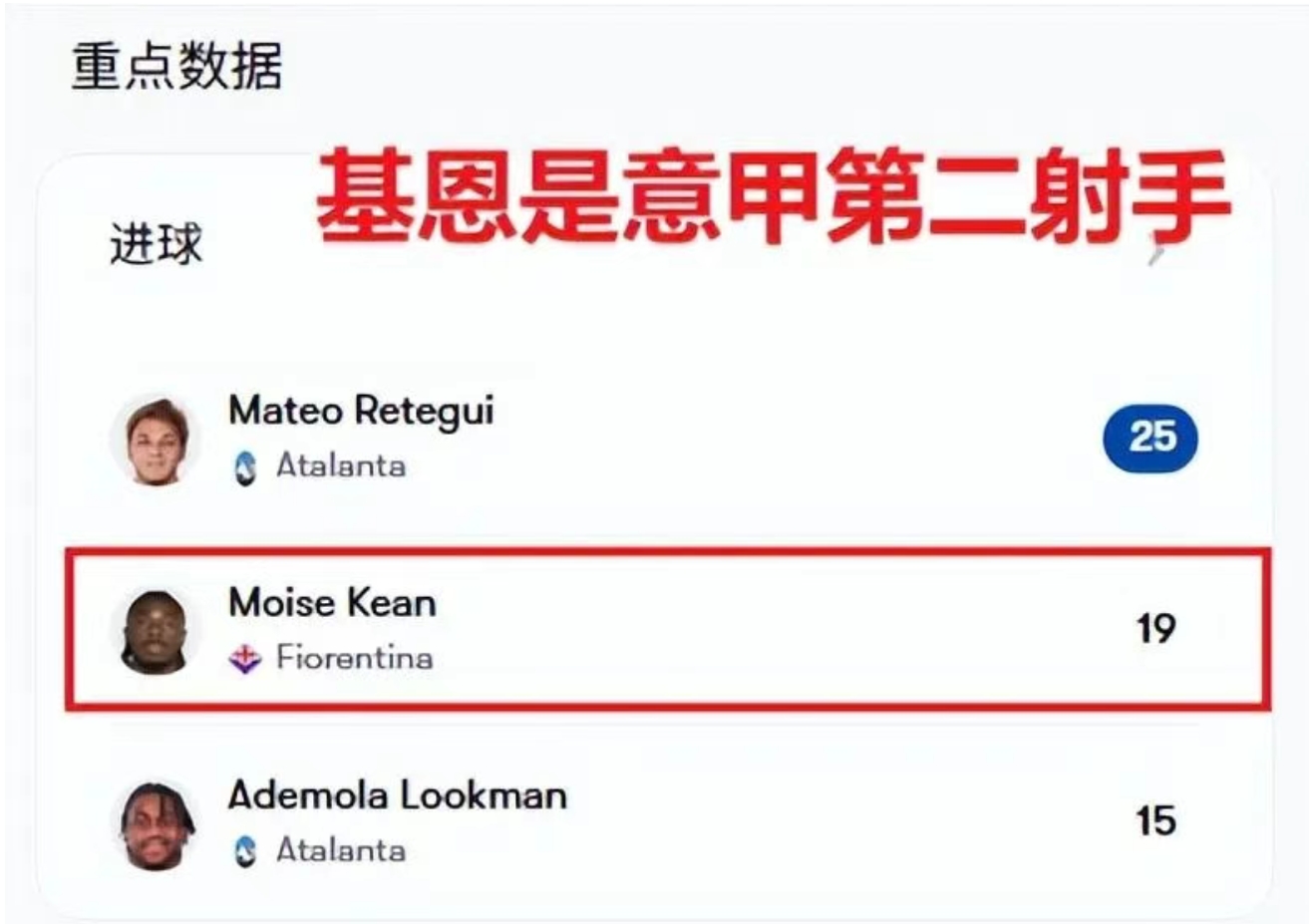Click Atalanta club crest under Lookman
Screen dimensions: 1309x924
pos(245,851)
